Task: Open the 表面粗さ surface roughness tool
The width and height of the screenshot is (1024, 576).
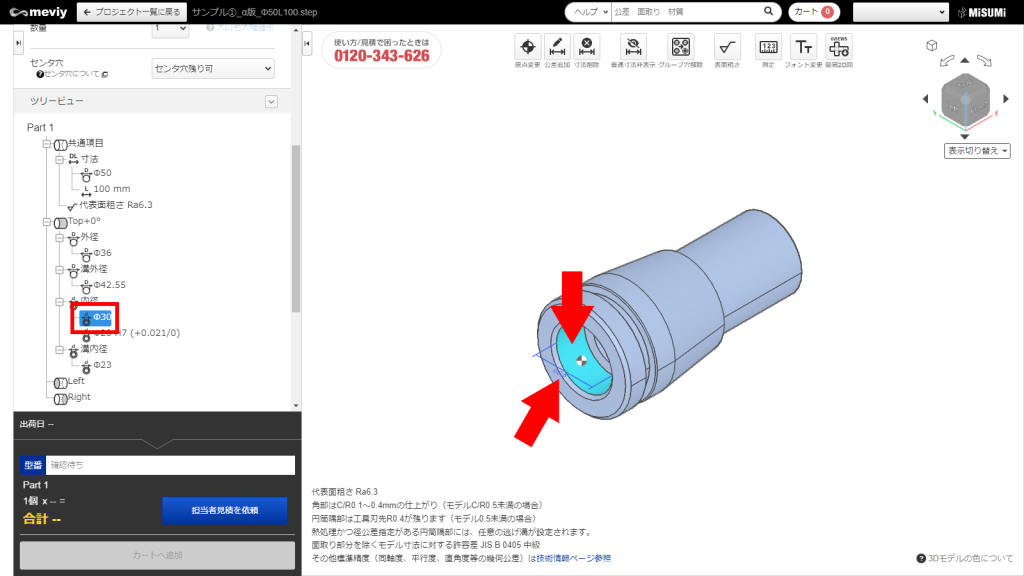Action: tap(727, 48)
